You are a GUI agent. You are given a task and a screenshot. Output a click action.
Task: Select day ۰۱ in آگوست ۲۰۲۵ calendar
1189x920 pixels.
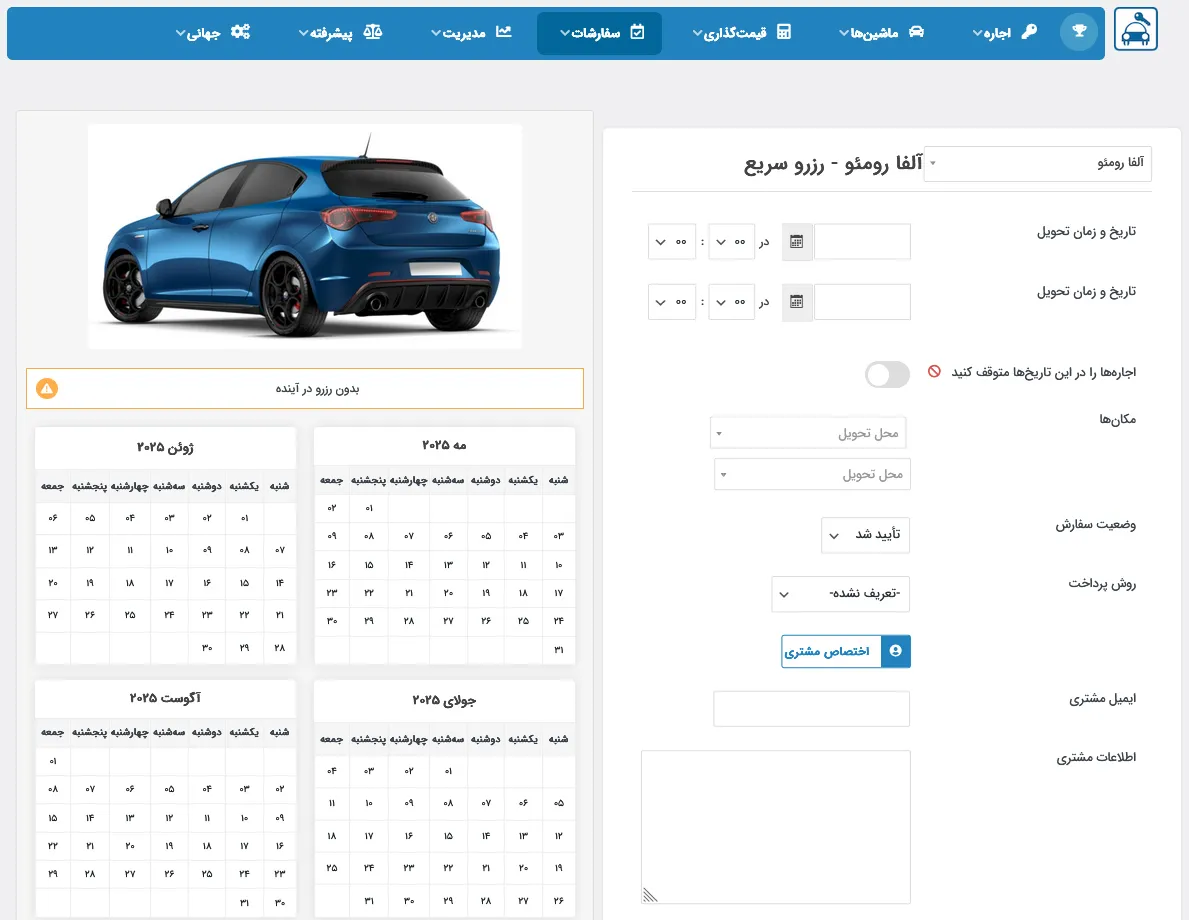coord(52,761)
